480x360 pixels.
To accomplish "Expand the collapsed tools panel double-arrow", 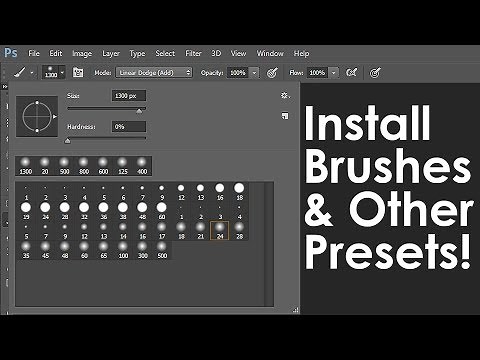I will click(5, 87).
